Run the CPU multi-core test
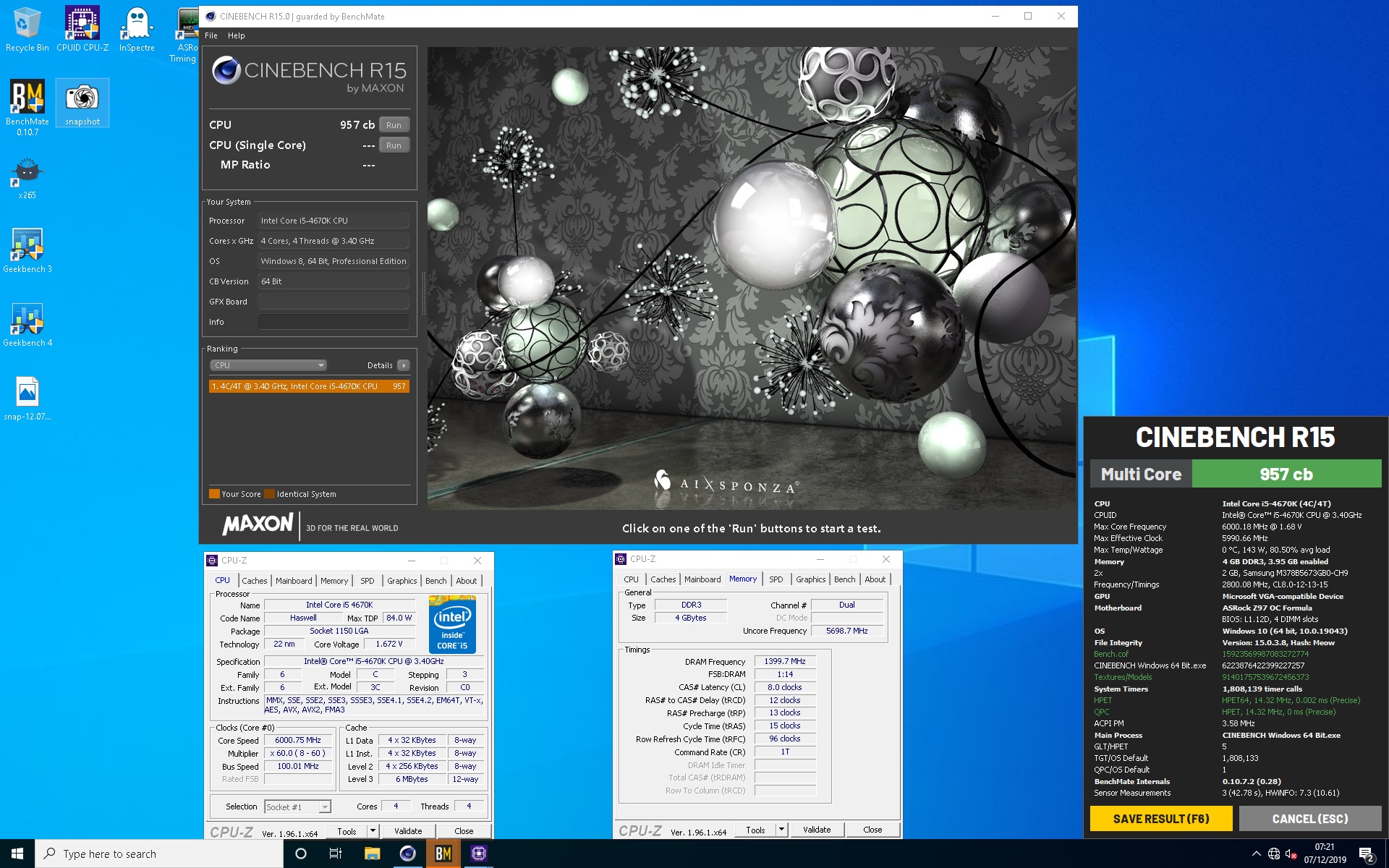The image size is (1389, 868). point(394,124)
